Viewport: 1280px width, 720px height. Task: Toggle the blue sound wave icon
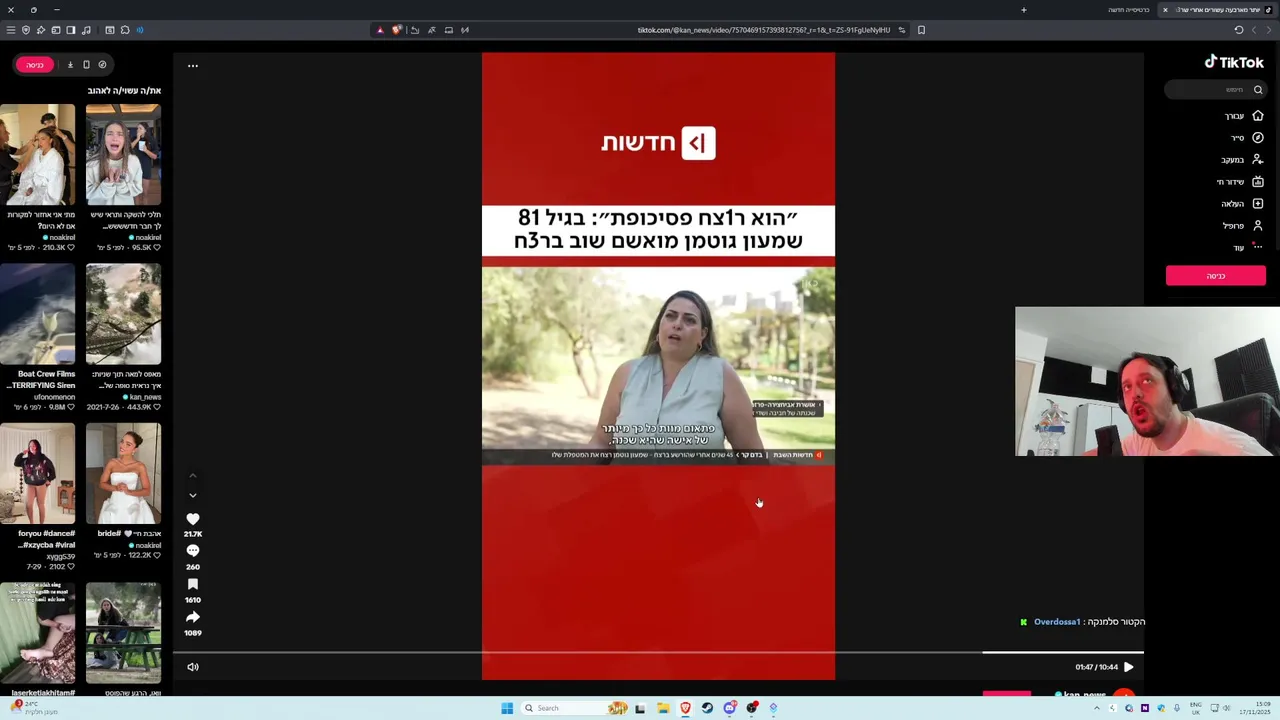coord(140,30)
